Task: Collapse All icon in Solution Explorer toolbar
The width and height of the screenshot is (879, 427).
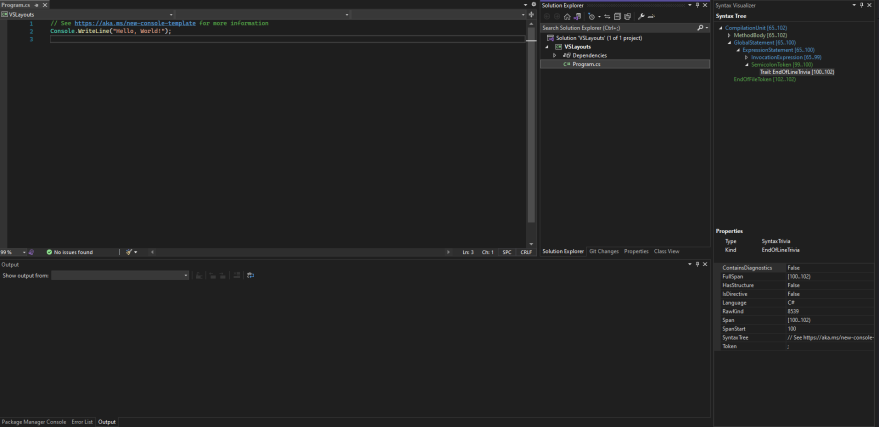Action: [x=617, y=17]
